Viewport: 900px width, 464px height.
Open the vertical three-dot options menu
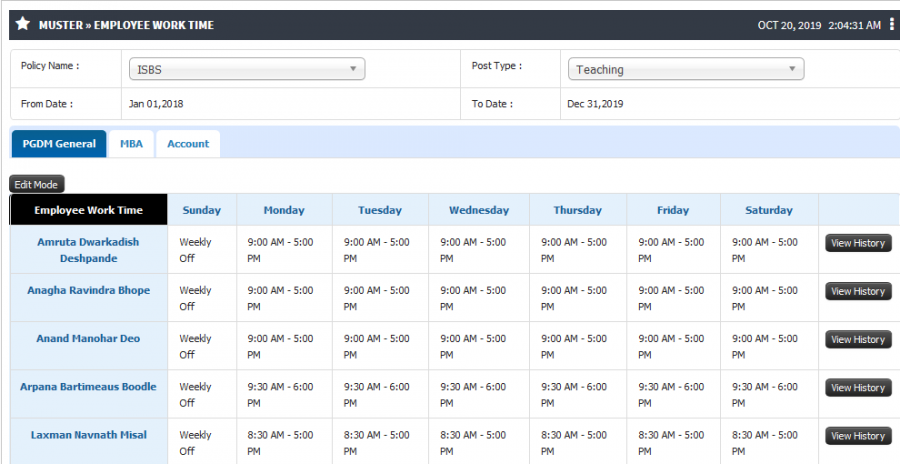tap(891, 24)
